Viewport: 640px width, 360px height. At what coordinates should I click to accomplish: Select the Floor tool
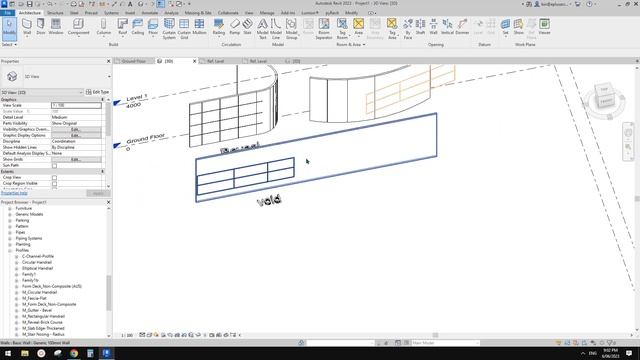[153, 27]
